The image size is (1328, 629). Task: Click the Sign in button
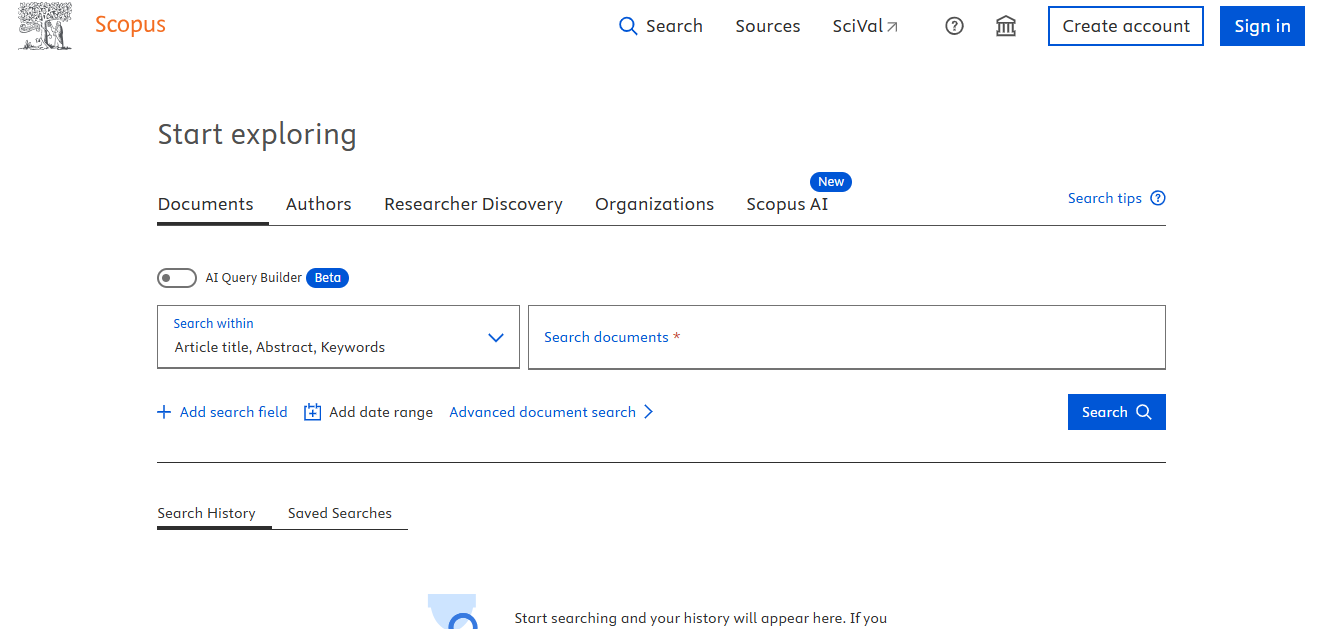click(x=1262, y=26)
